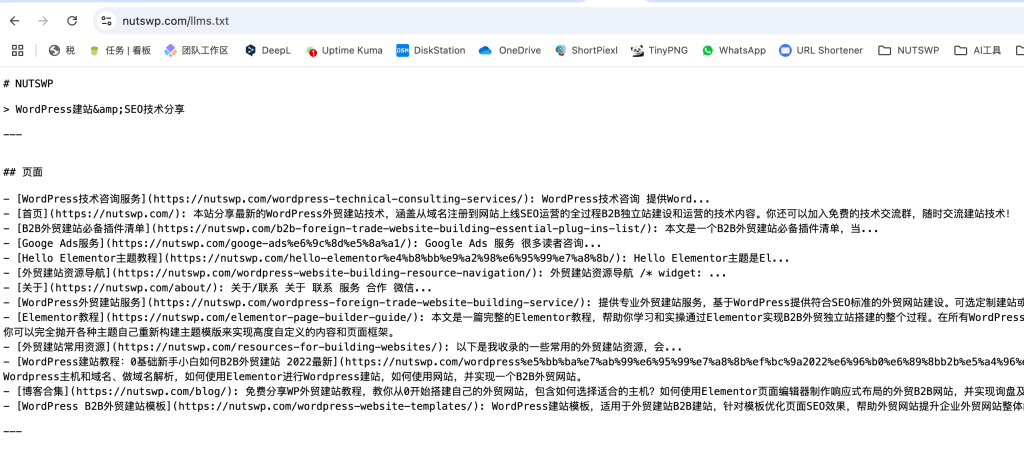The image size is (1024, 449).
Task: View site information icon in address bar
Action: [x=106, y=21]
